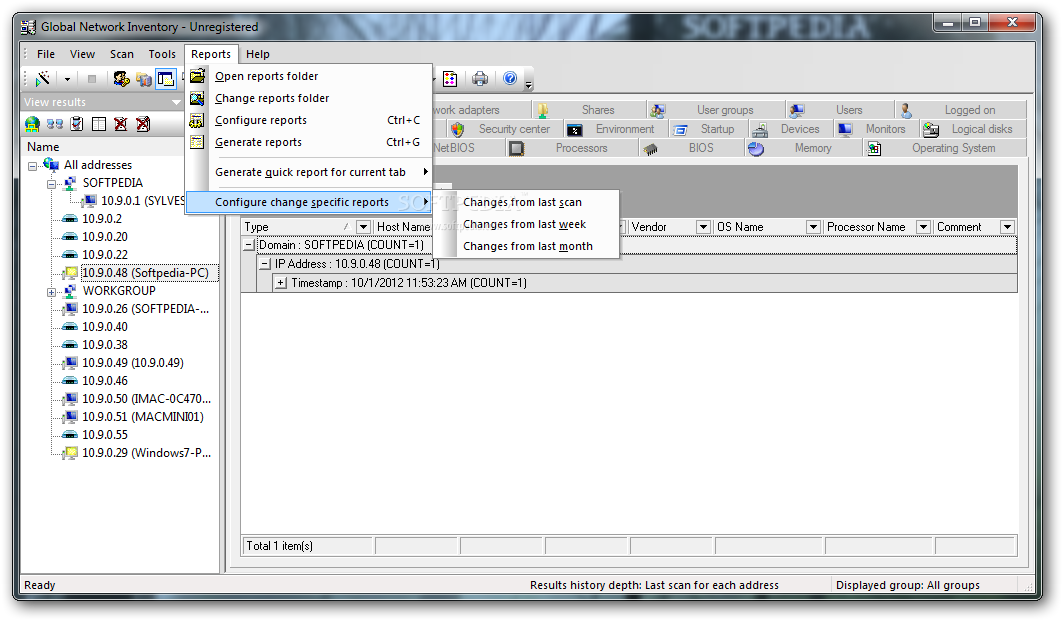Switch to the BIOS tab

(691, 148)
